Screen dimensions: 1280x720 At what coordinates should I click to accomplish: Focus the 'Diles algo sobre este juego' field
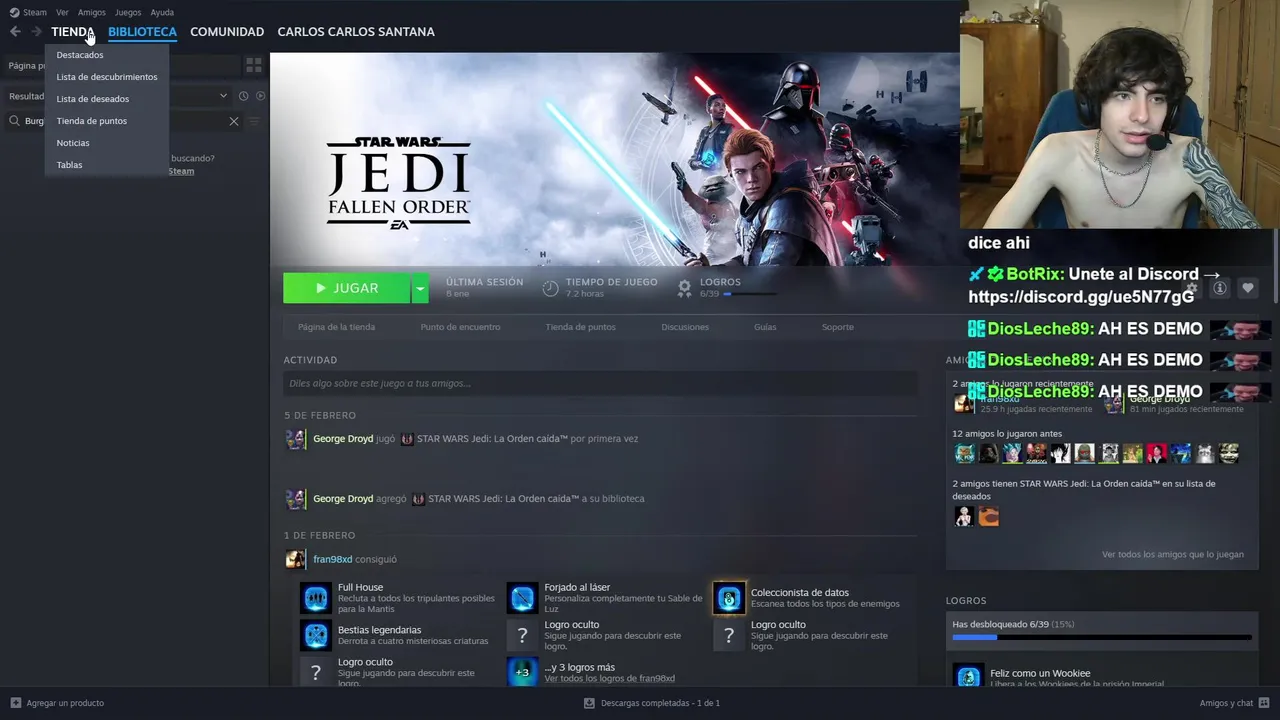click(600, 383)
